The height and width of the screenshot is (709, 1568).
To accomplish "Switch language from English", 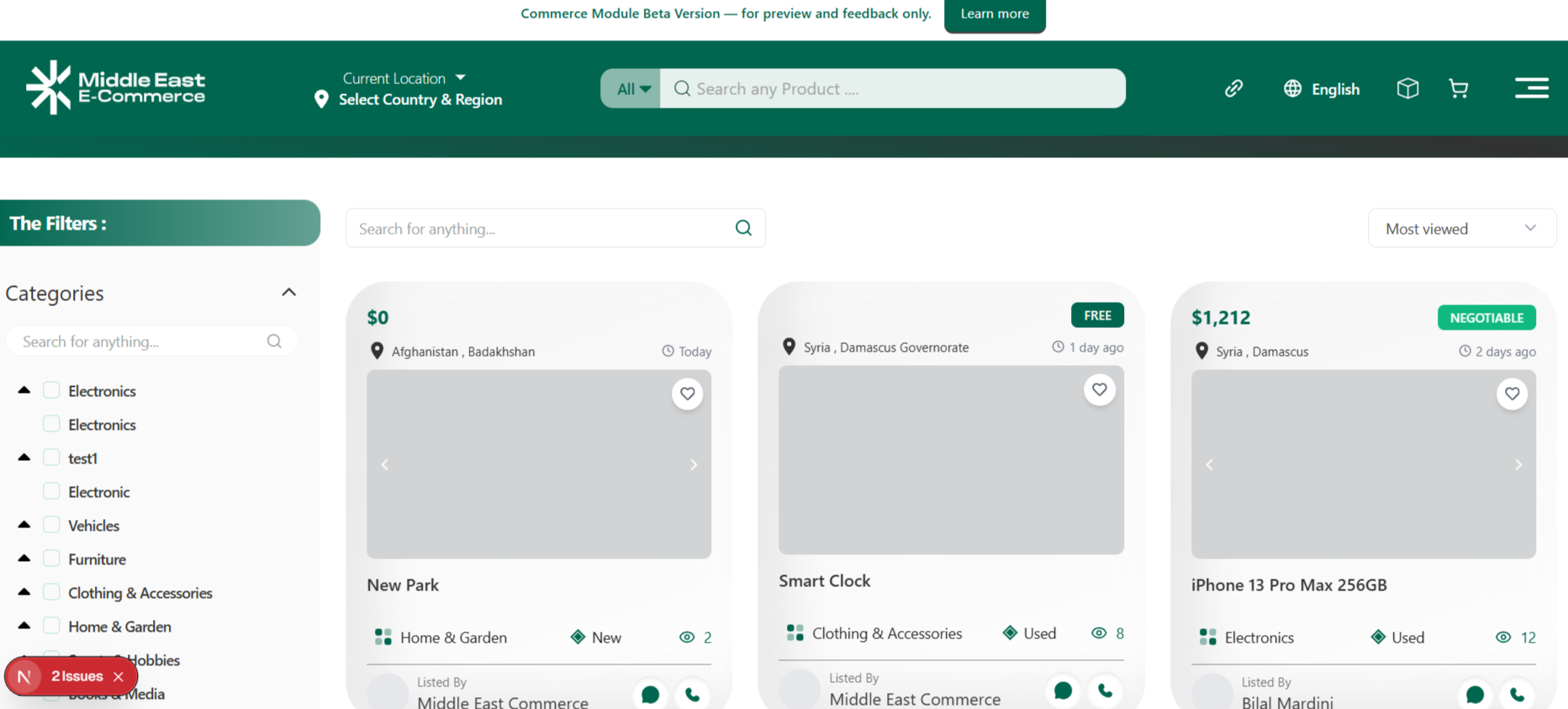I will pos(1322,89).
